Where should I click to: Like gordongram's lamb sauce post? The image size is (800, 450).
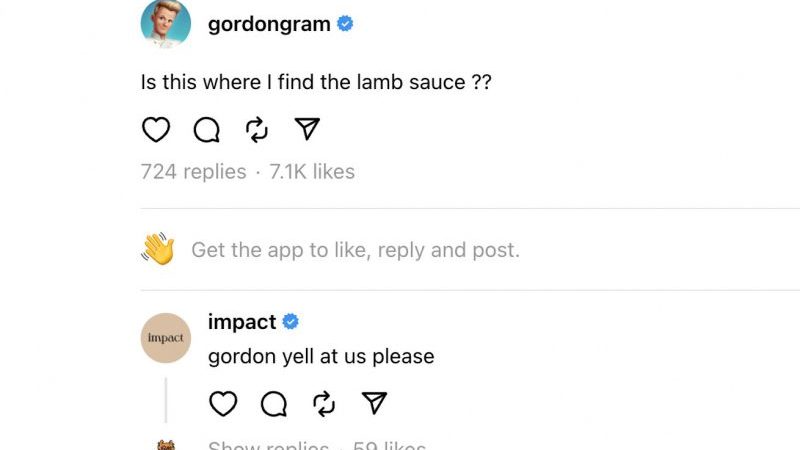(156, 130)
